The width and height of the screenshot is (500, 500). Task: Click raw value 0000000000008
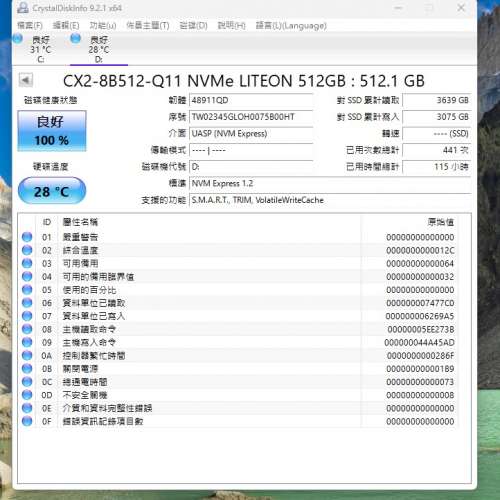click(420, 395)
